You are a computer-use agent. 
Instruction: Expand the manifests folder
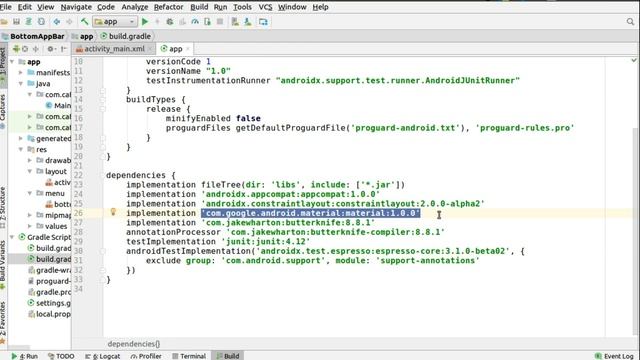(x=21, y=73)
